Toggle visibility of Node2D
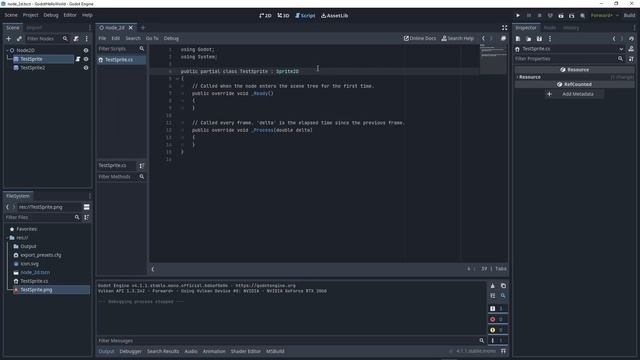Viewport: 640px width, 360px height. (86, 50)
